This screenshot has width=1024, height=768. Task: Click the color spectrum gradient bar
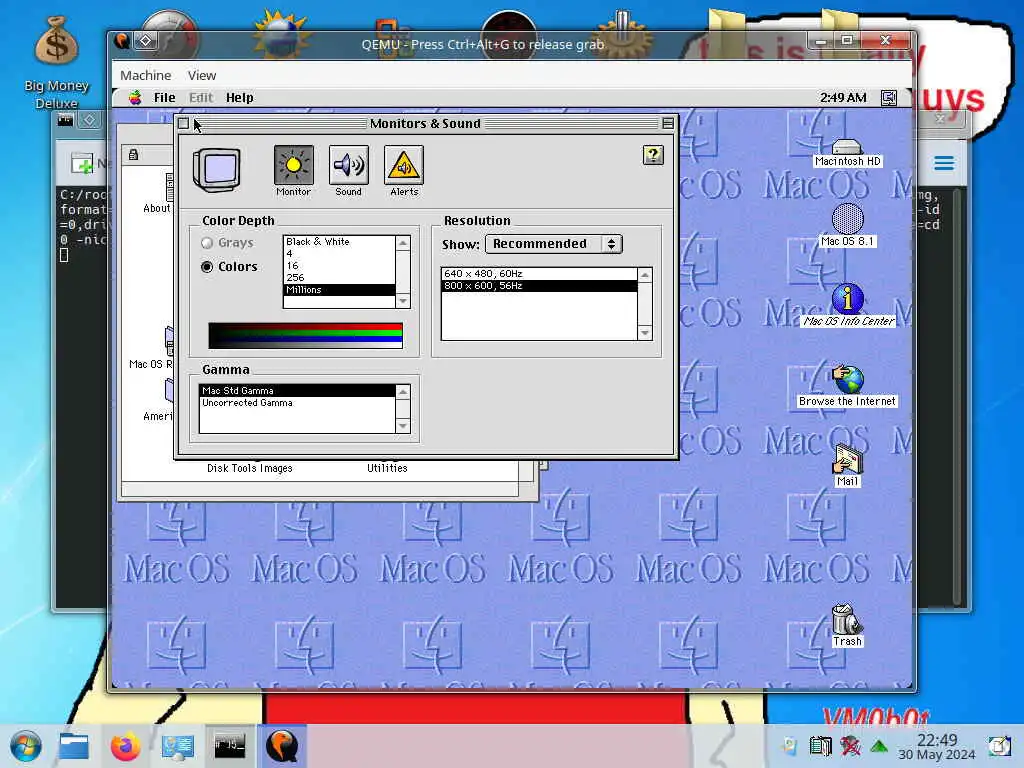tap(306, 336)
